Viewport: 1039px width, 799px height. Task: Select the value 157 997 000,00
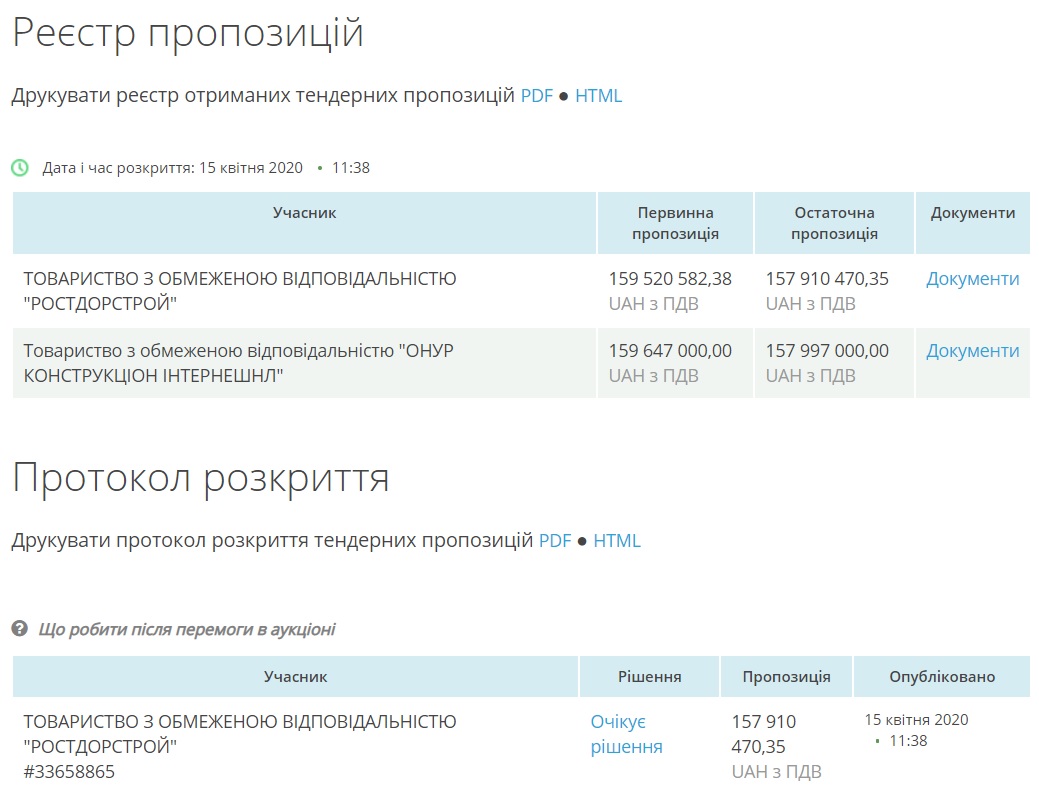827,350
